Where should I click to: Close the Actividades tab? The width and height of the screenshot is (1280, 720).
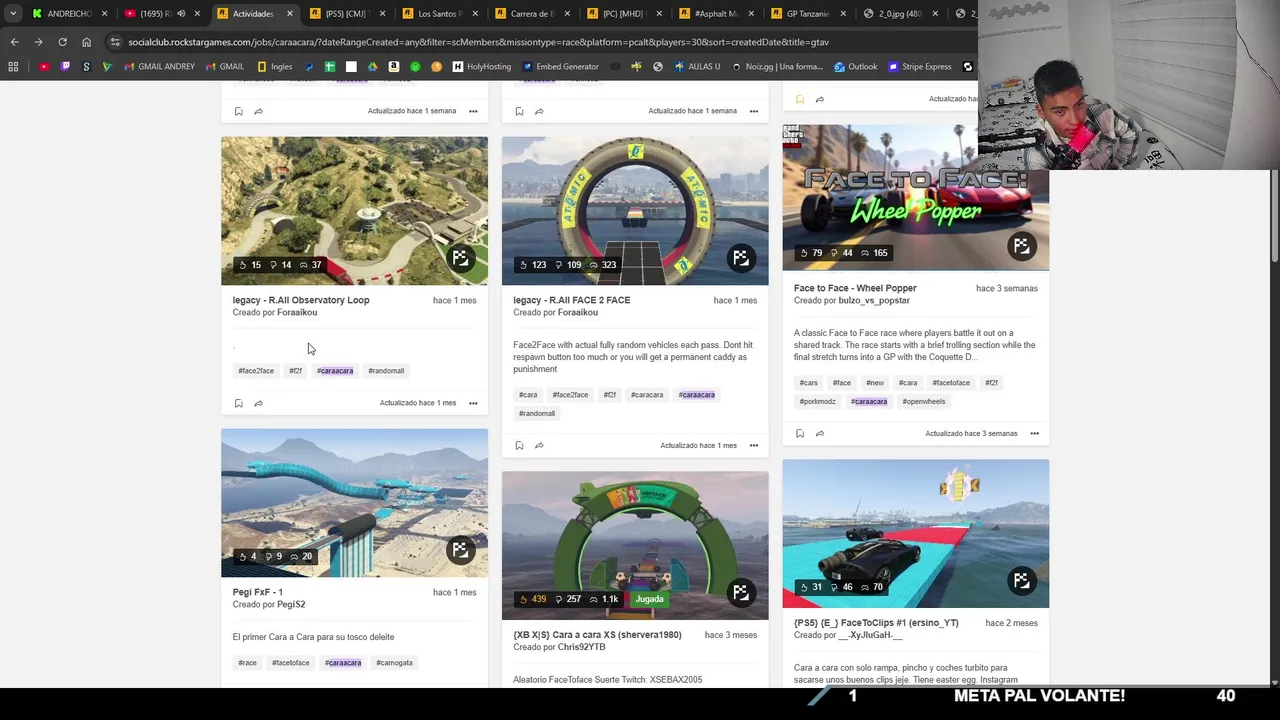pyautogui.click(x=290, y=14)
